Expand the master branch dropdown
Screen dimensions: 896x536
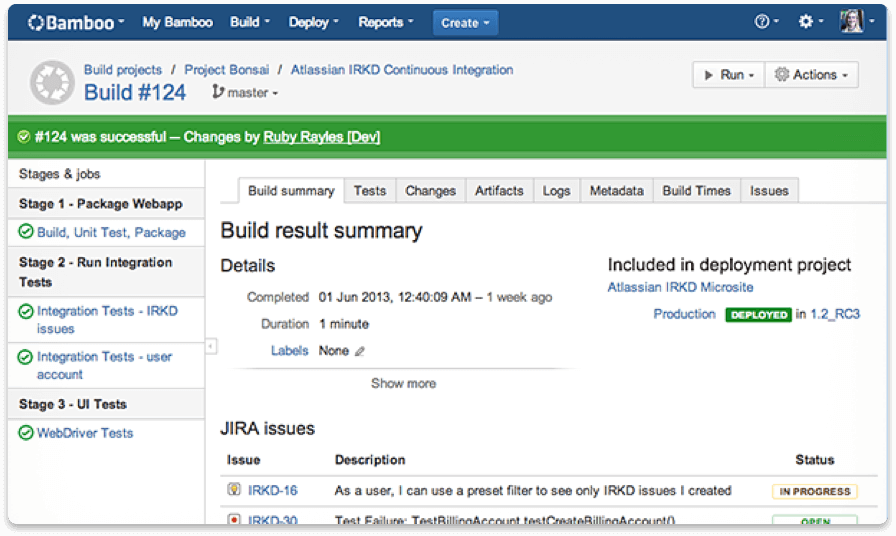coord(246,93)
